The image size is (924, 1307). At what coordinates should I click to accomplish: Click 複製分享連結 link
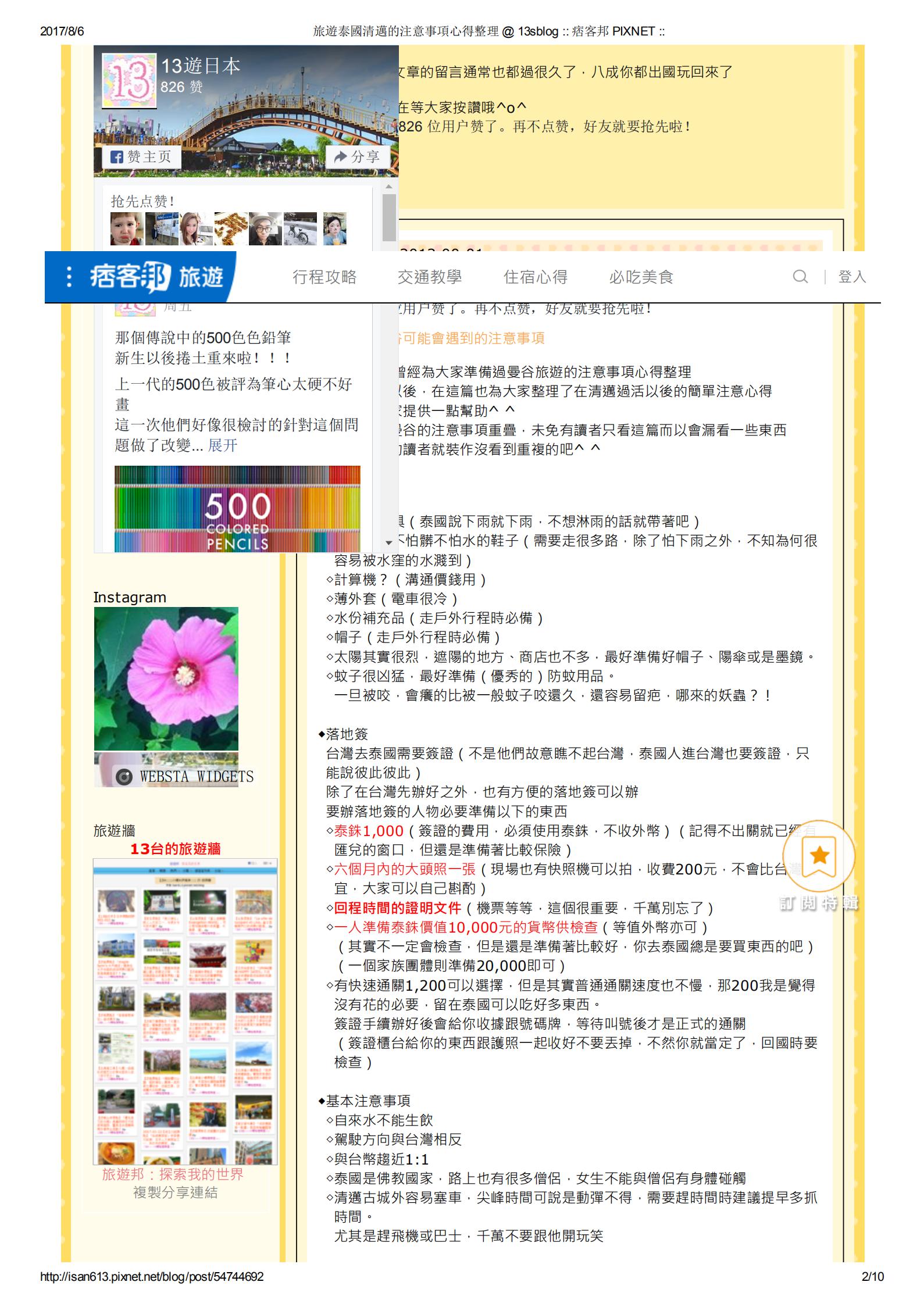click(x=175, y=1193)
